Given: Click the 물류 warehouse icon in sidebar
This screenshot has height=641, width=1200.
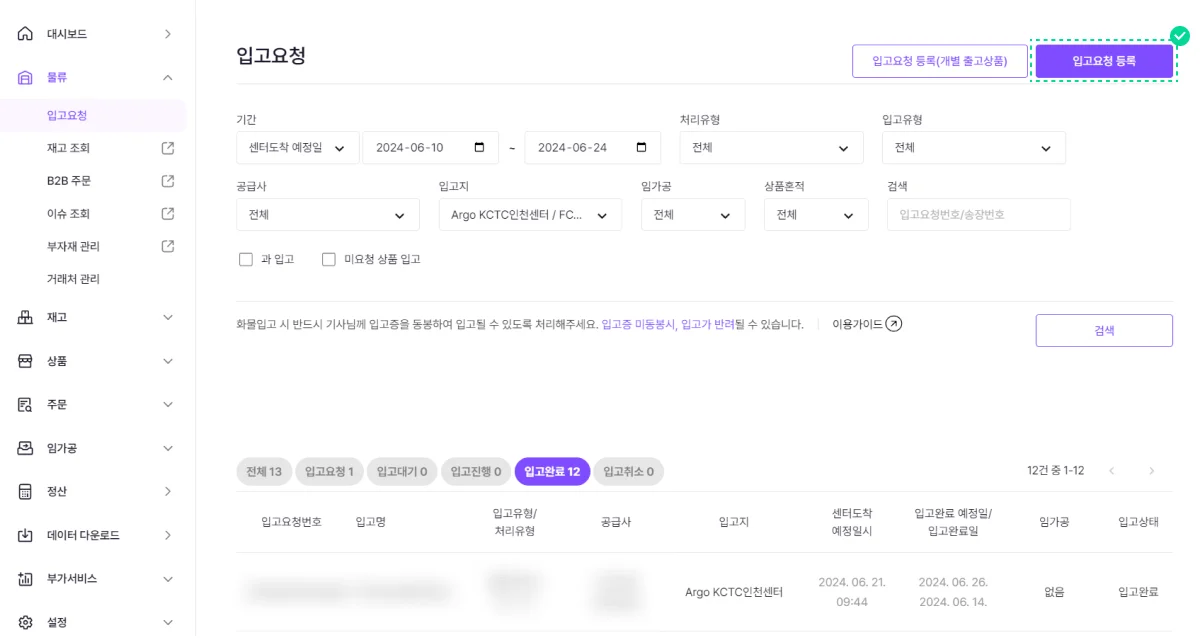Looking at the screenshot, I should pos(26,78).
